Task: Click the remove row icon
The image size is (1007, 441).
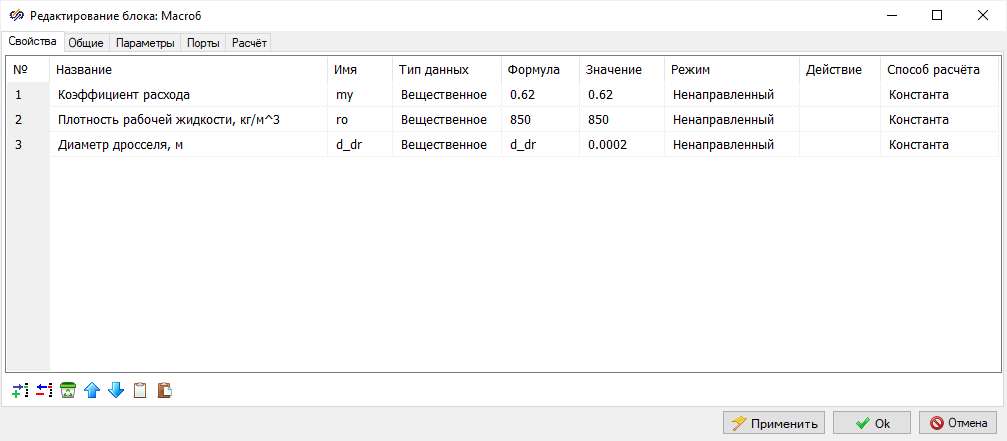Action: point(44,390)
